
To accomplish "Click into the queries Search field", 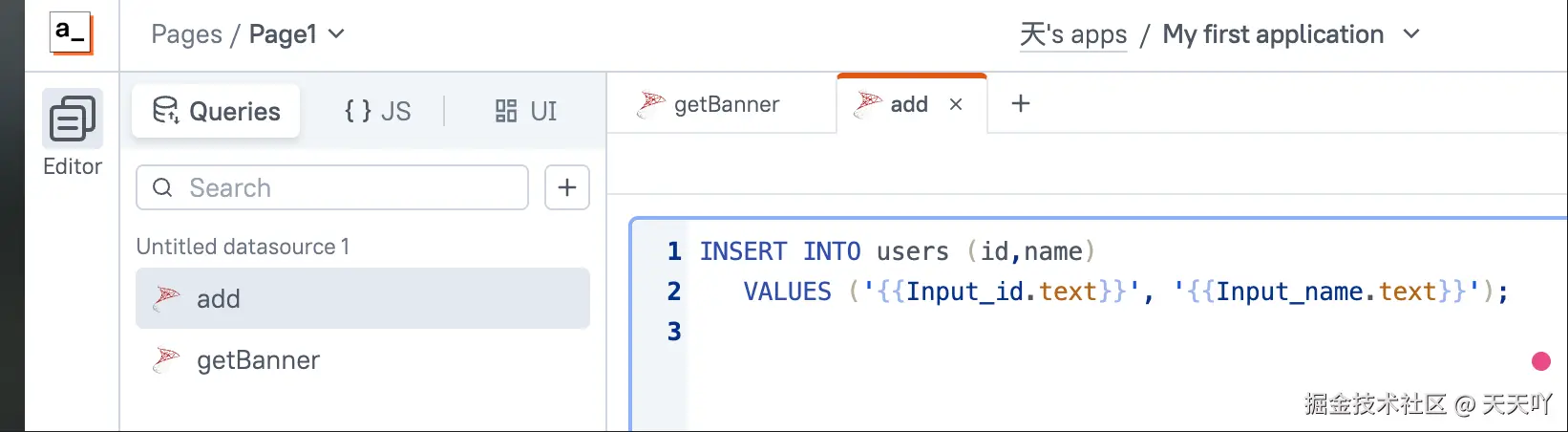I will [344, 187].
